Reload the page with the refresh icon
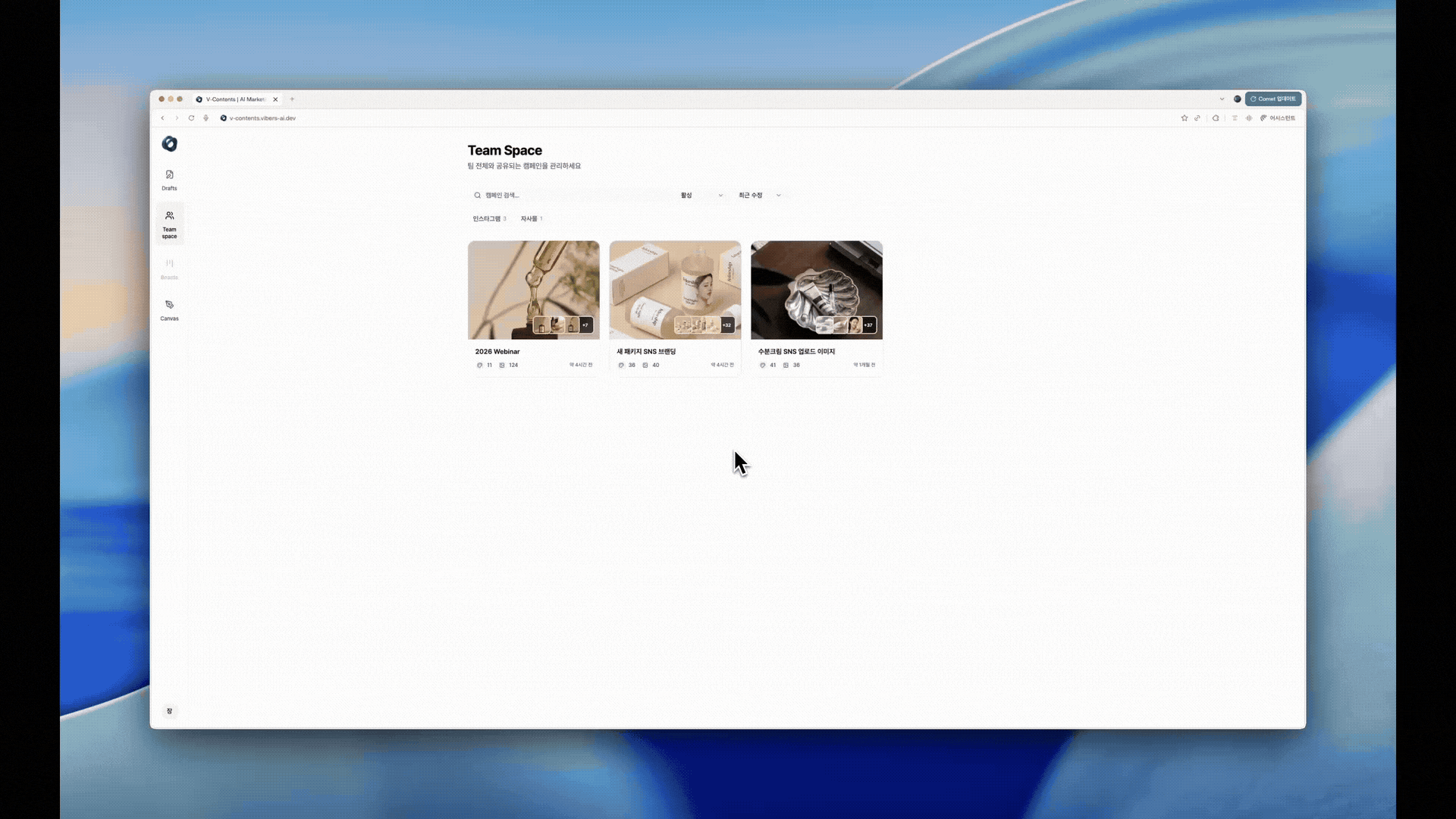1456x819 pixels. click(191, 118)
